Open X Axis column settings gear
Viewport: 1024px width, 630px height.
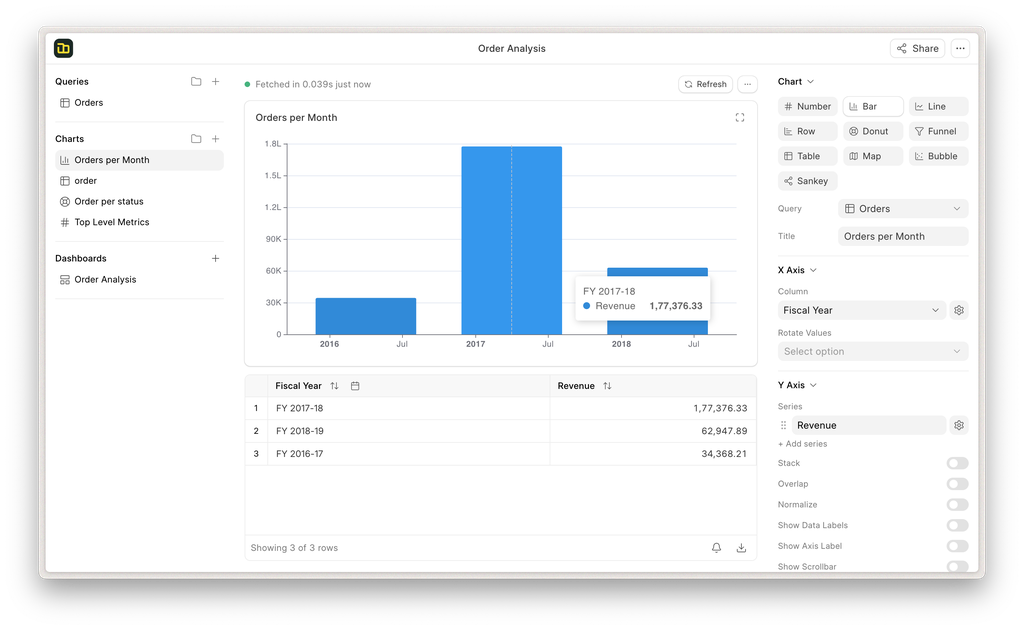958,310
